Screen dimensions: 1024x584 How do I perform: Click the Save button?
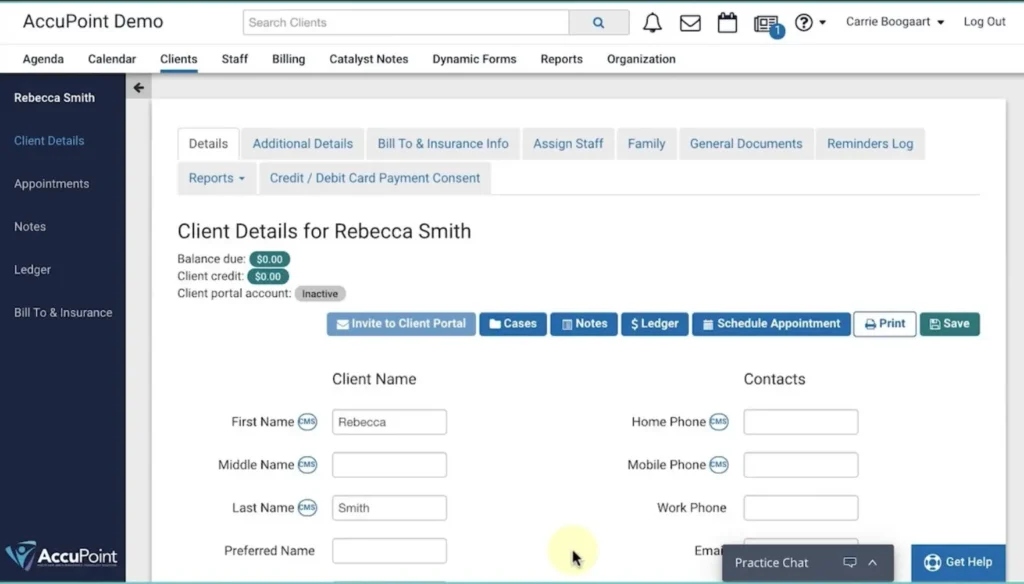[949, 323]
